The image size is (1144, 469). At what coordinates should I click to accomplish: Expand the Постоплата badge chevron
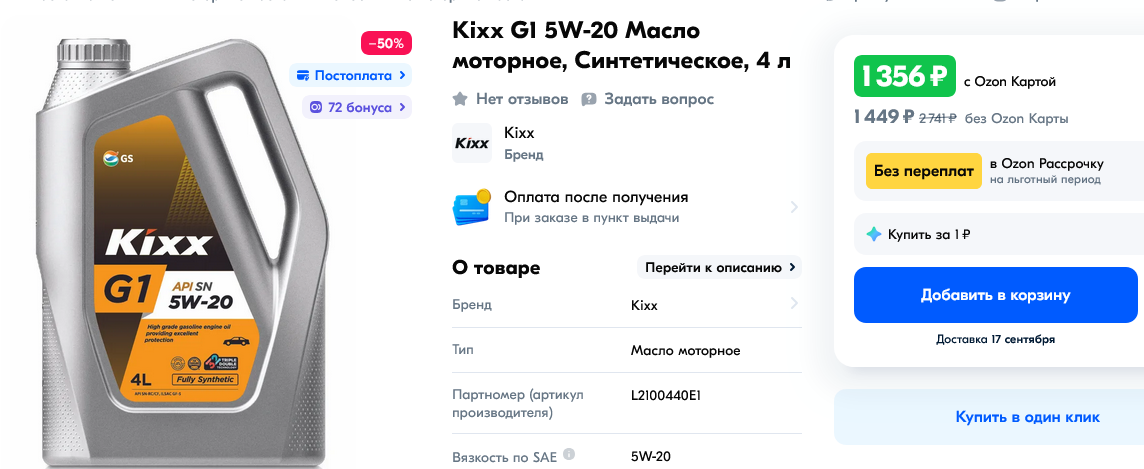(x=401, y=75)
